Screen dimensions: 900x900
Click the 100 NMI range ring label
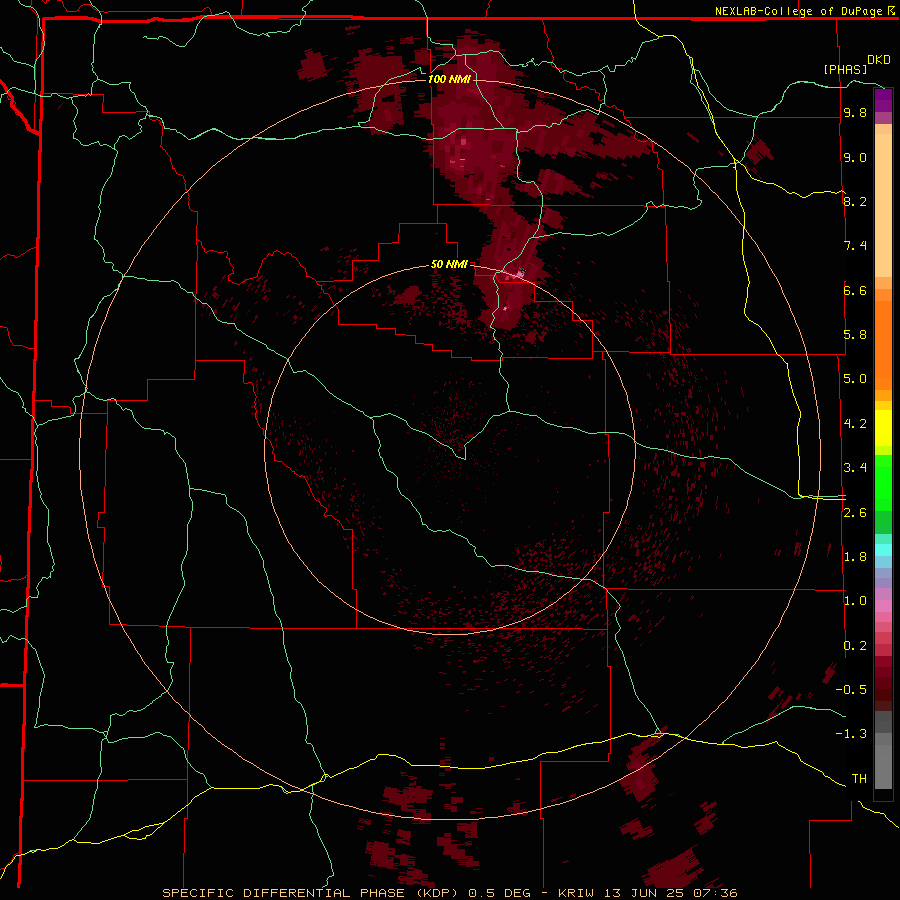click(x=449, y=79)
